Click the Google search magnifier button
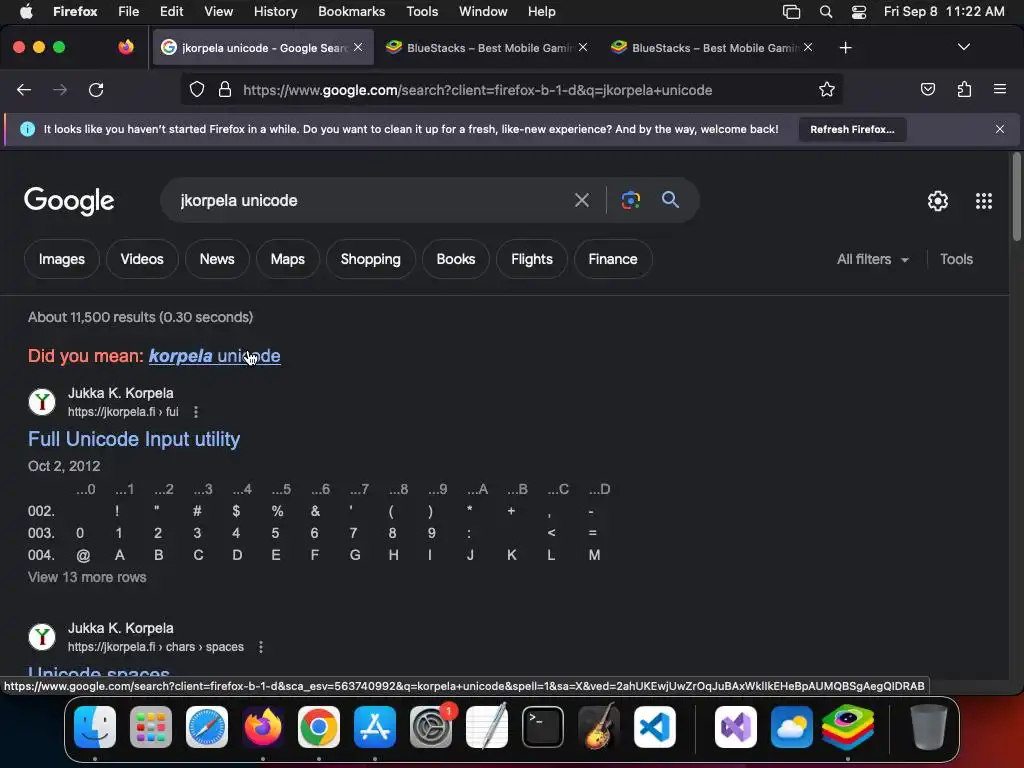The height and width of the screenshot is (768, 1024). coord(671,200)
